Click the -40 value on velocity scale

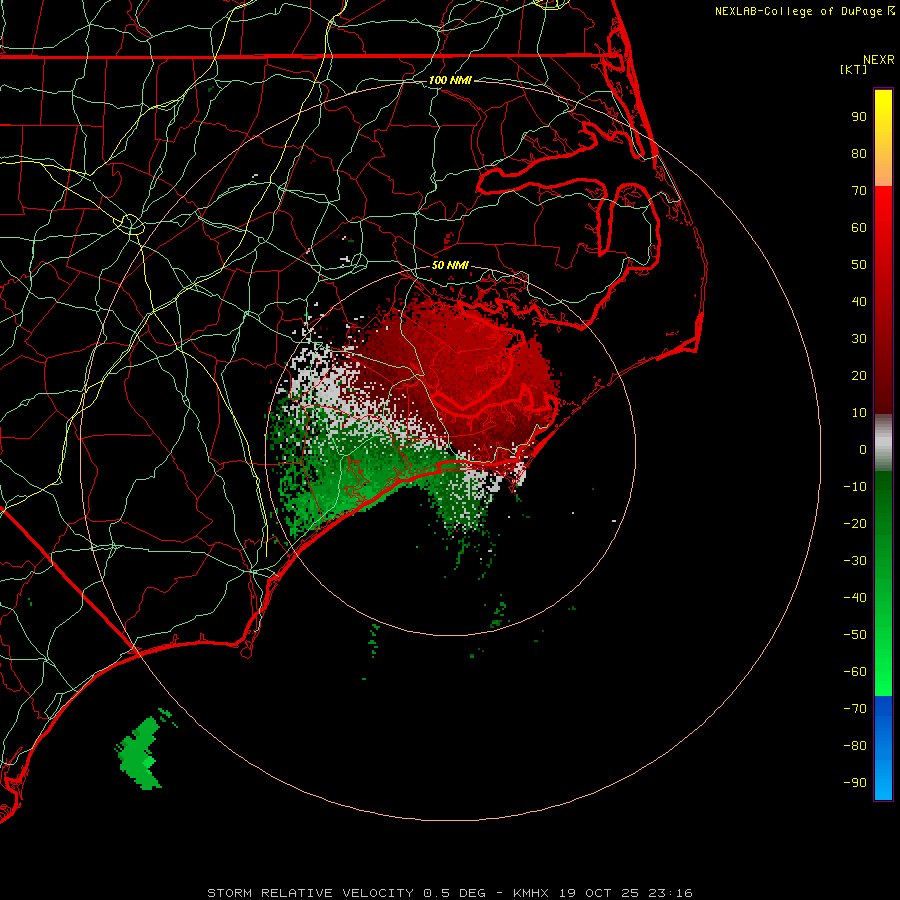855,598
